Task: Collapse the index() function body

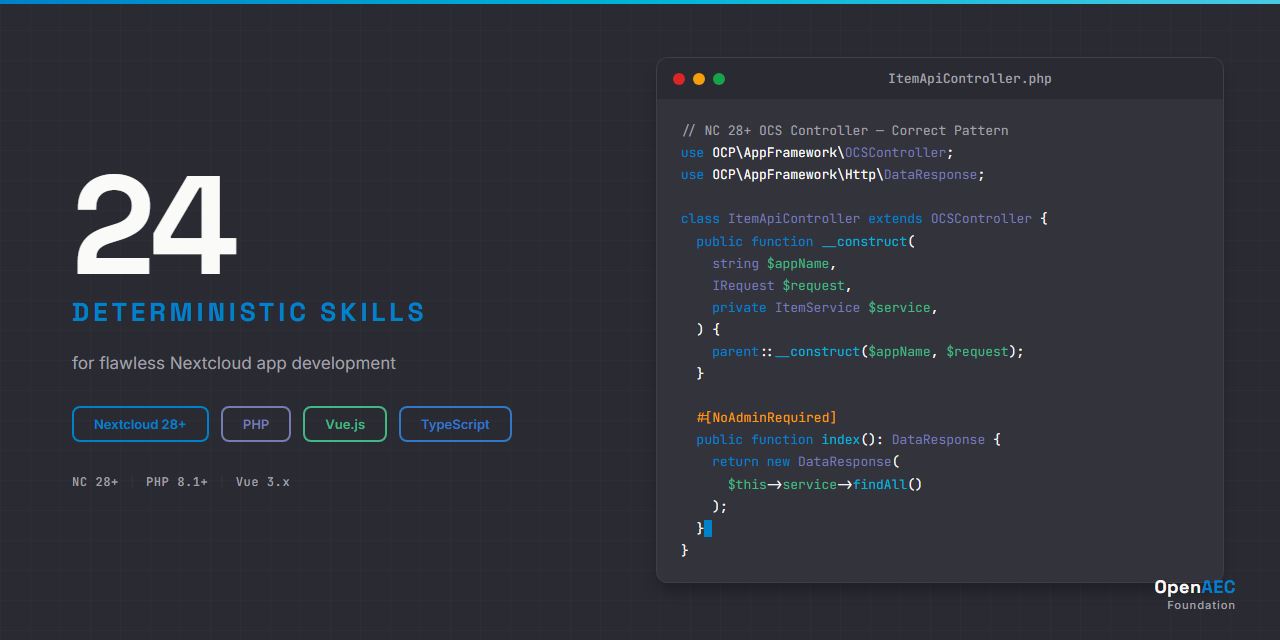Action: pyautogui.click(x=843, y=439)
